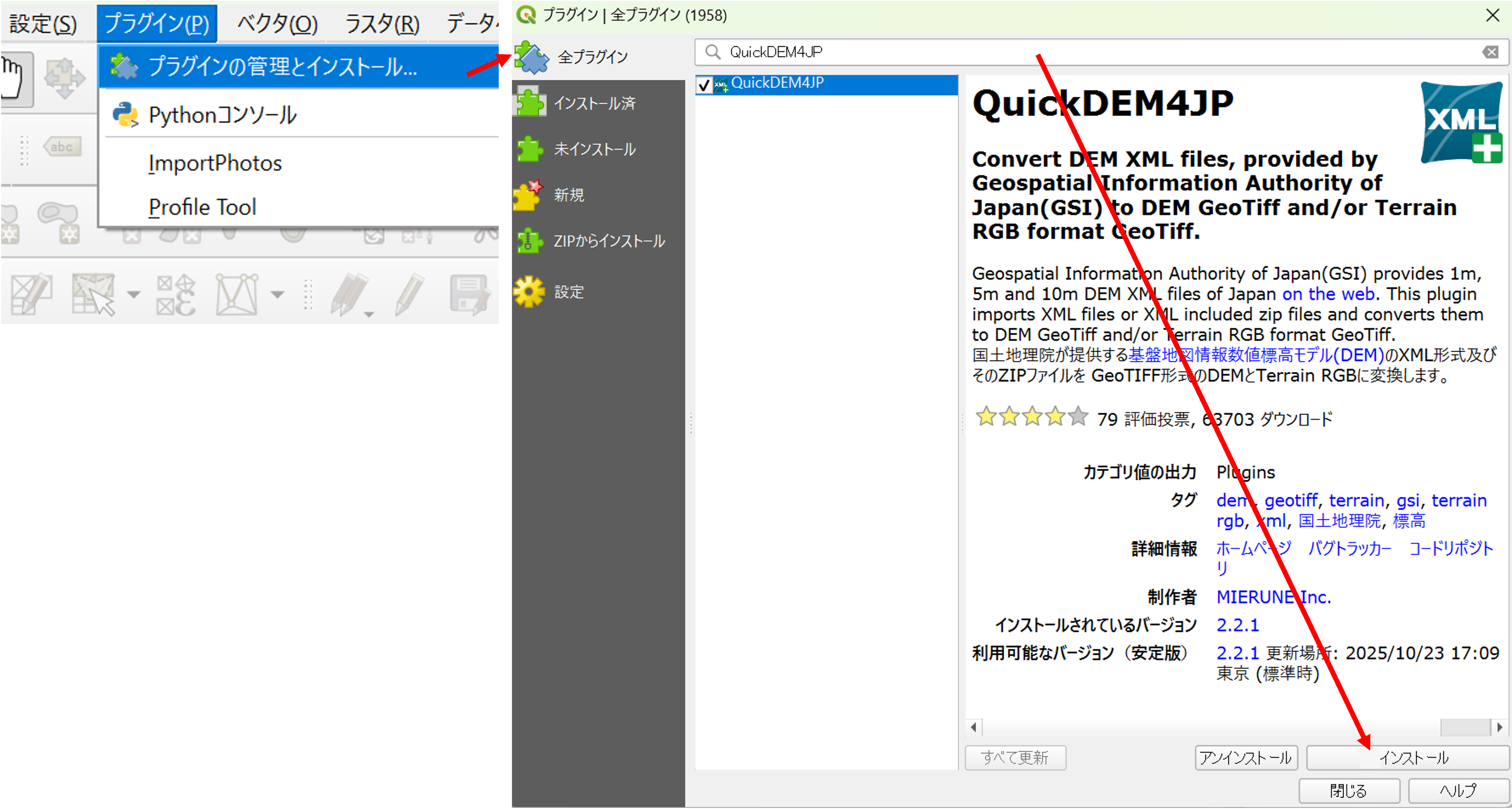Open the Installed (インストール済) plugins tab

click(594, 103)
